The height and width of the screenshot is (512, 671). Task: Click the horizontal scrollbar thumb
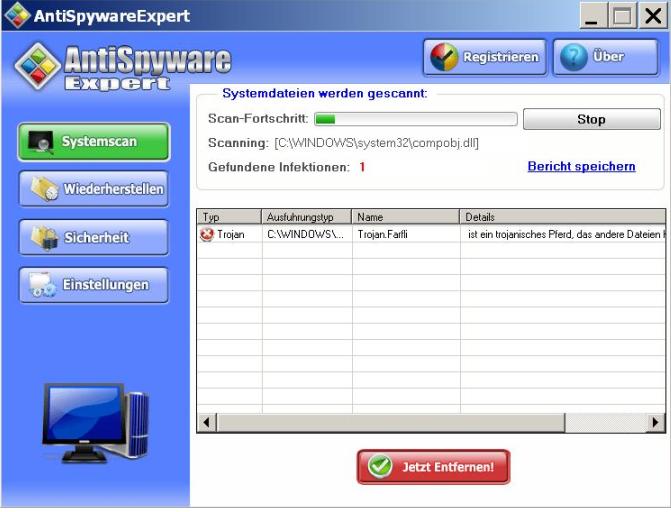tap(391, 423)
